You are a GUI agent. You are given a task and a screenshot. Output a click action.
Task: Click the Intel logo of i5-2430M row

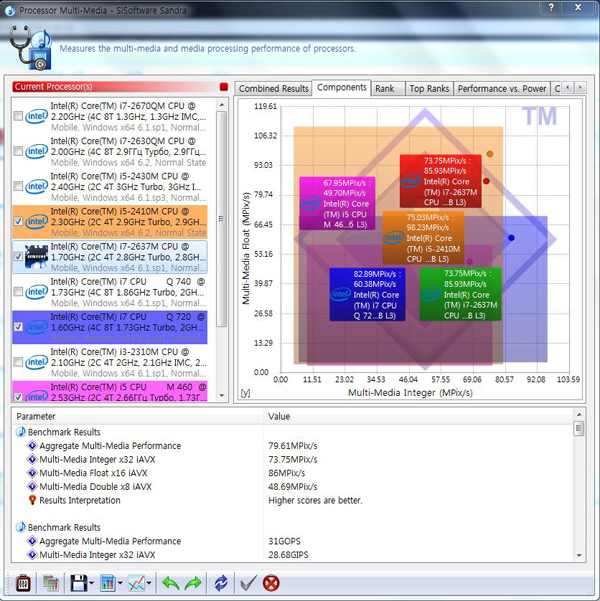tap(37, 186)
